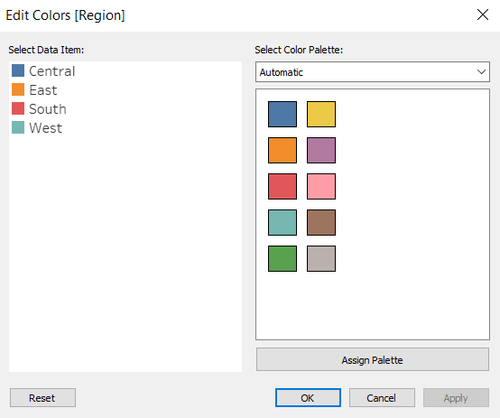Pick the teal palette swatch
Screen dimensions: 500x418
(282, 222)
